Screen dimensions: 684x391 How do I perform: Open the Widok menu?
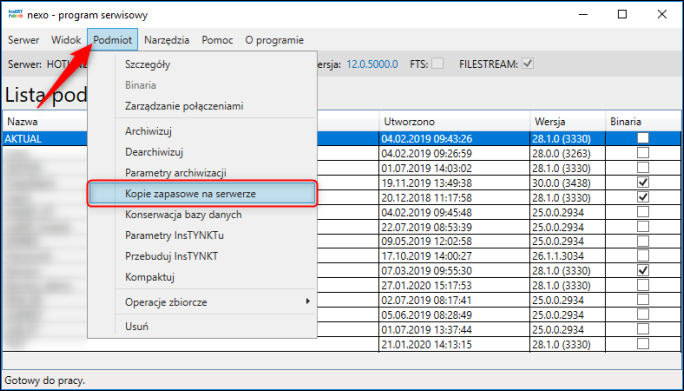(x=66, y=40)
